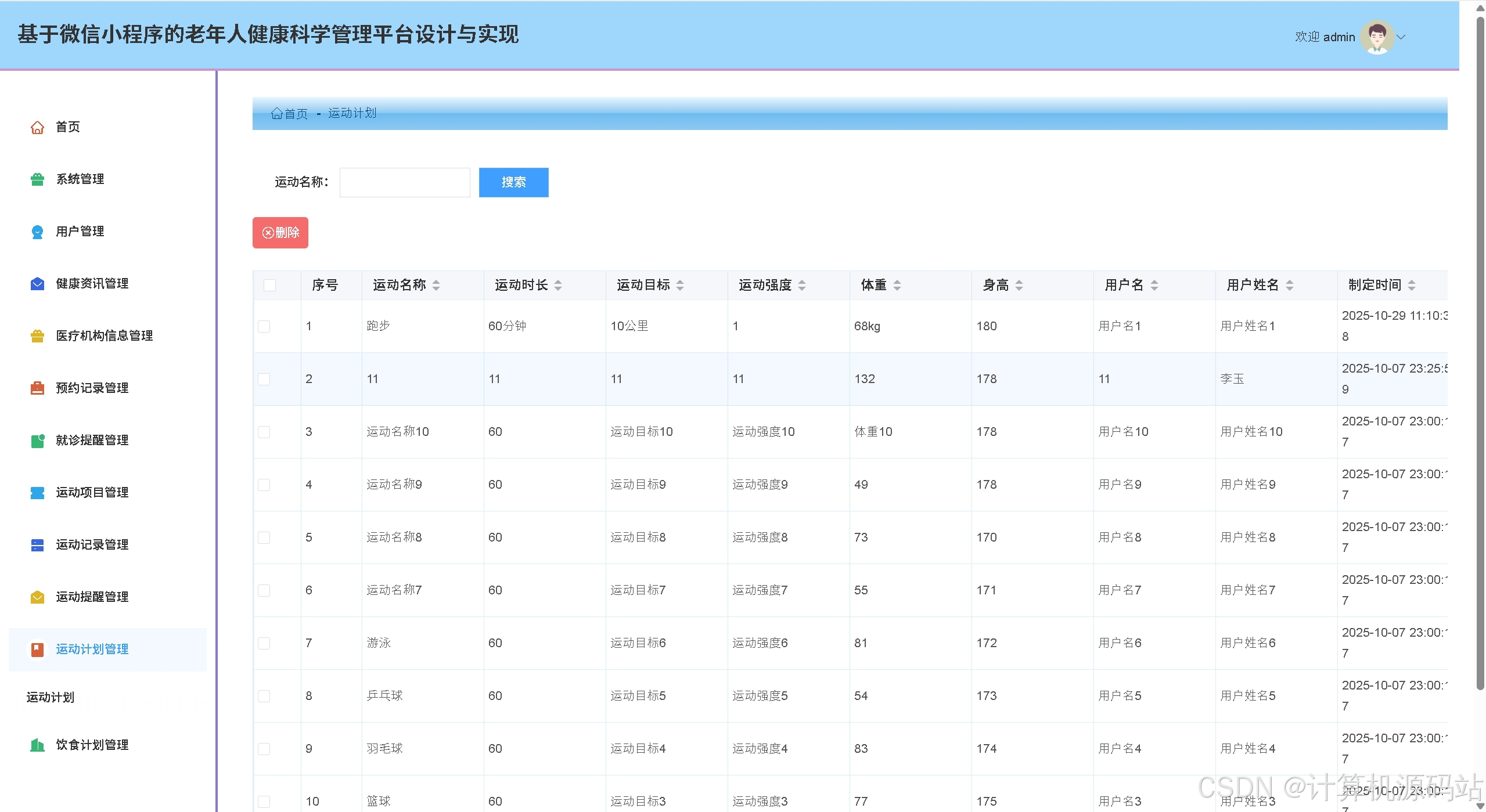The image size is (1486, 812).
Task: Click the 运动名称 search input field
Action: pos(405,182)
